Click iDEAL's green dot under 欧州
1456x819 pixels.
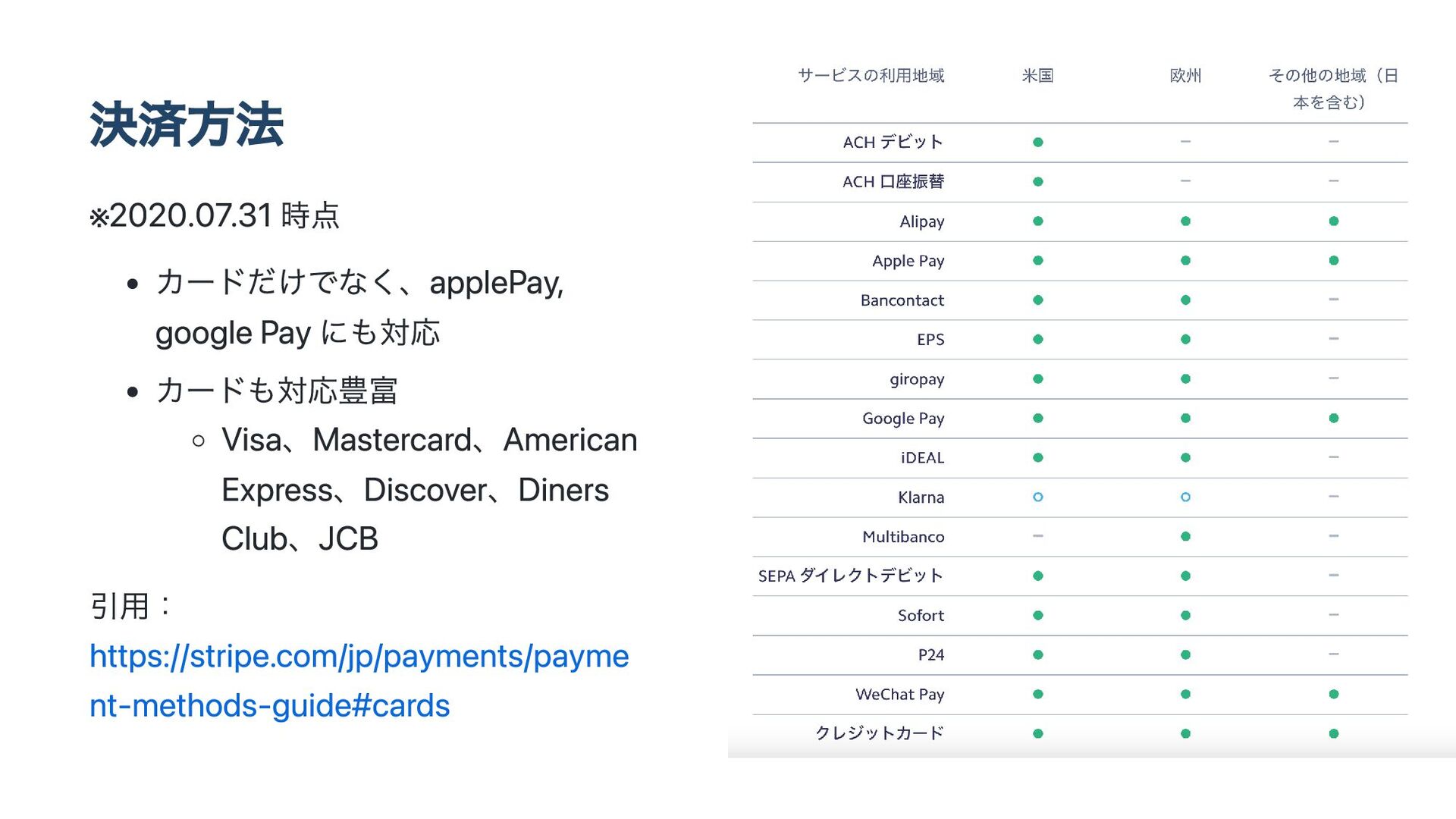click(x=1186, y=458)
